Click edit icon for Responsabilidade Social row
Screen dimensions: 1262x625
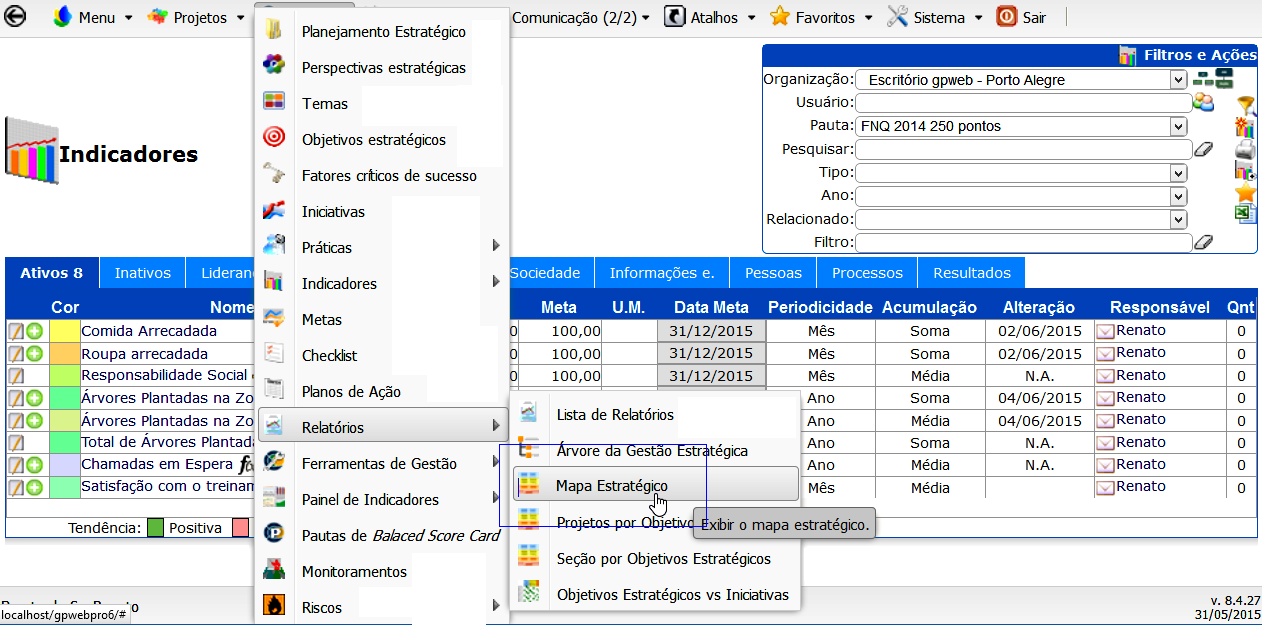(x=16, y=375)
